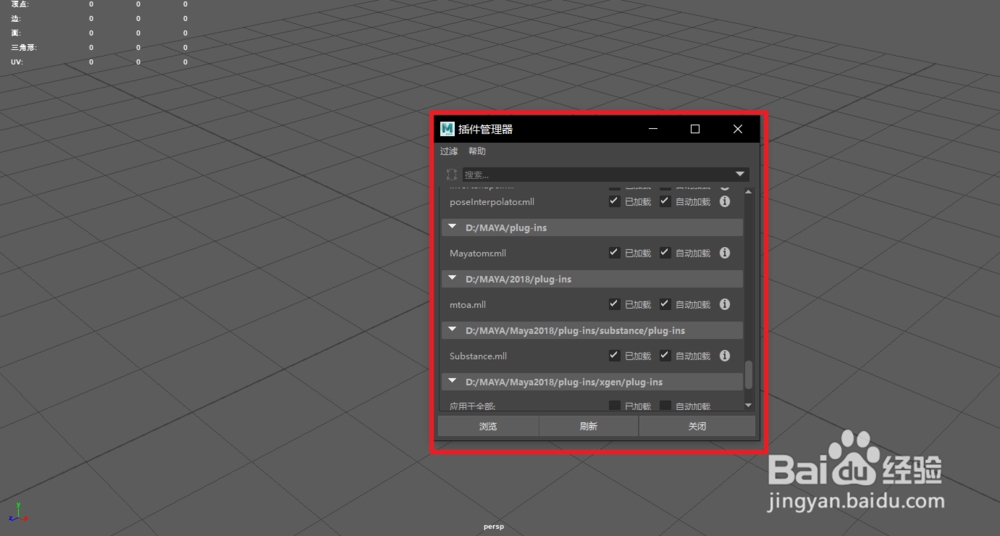Uncheck 已加载 for poseInterpolator.mll
Viewport: 1000px width, 536px height.
point(614,201)
